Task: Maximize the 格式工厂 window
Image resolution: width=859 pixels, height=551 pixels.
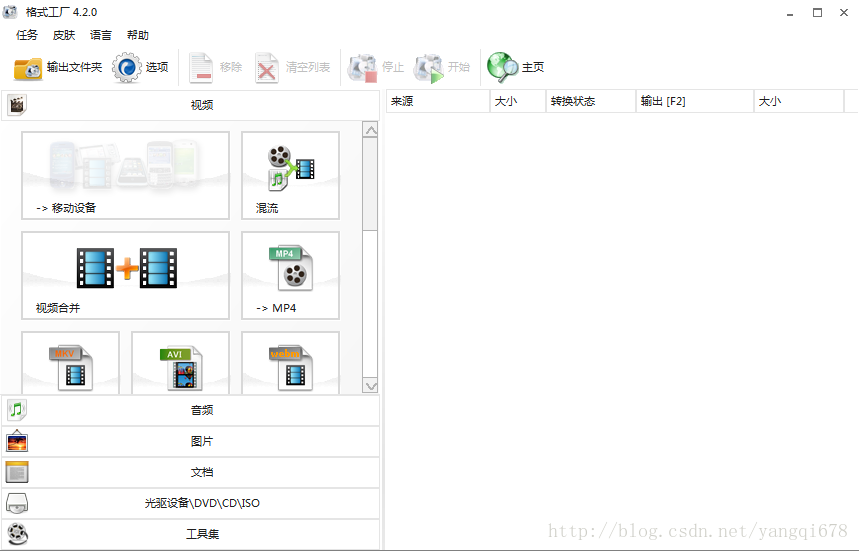Action: pos(817,13)
